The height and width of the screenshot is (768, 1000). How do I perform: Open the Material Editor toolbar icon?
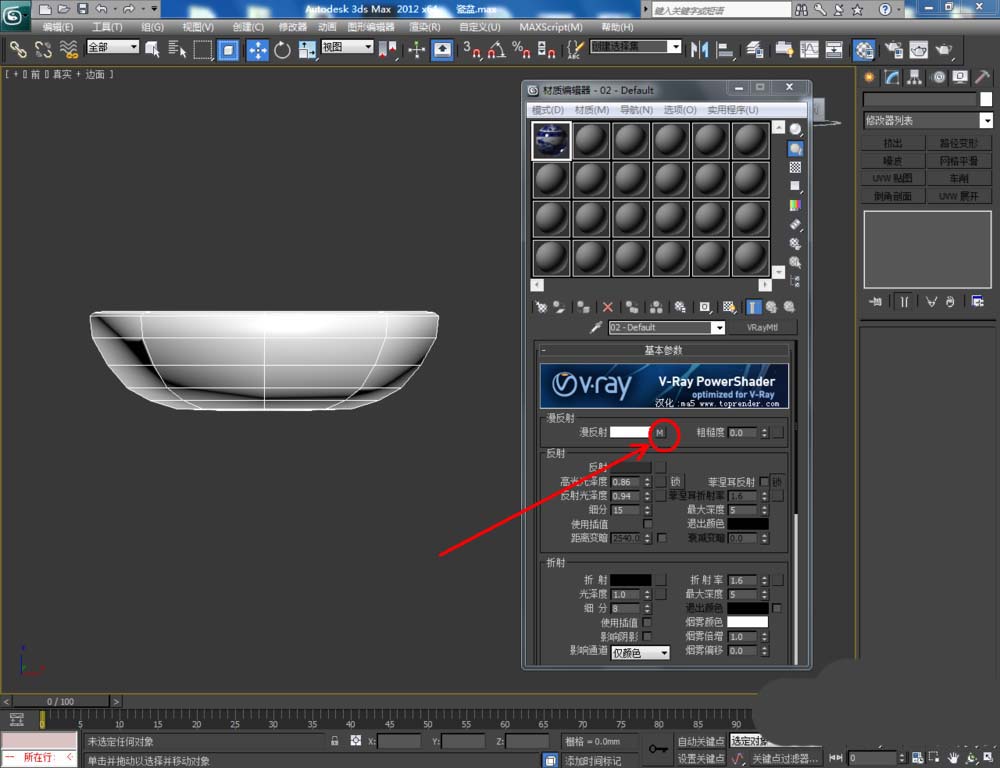864,50
